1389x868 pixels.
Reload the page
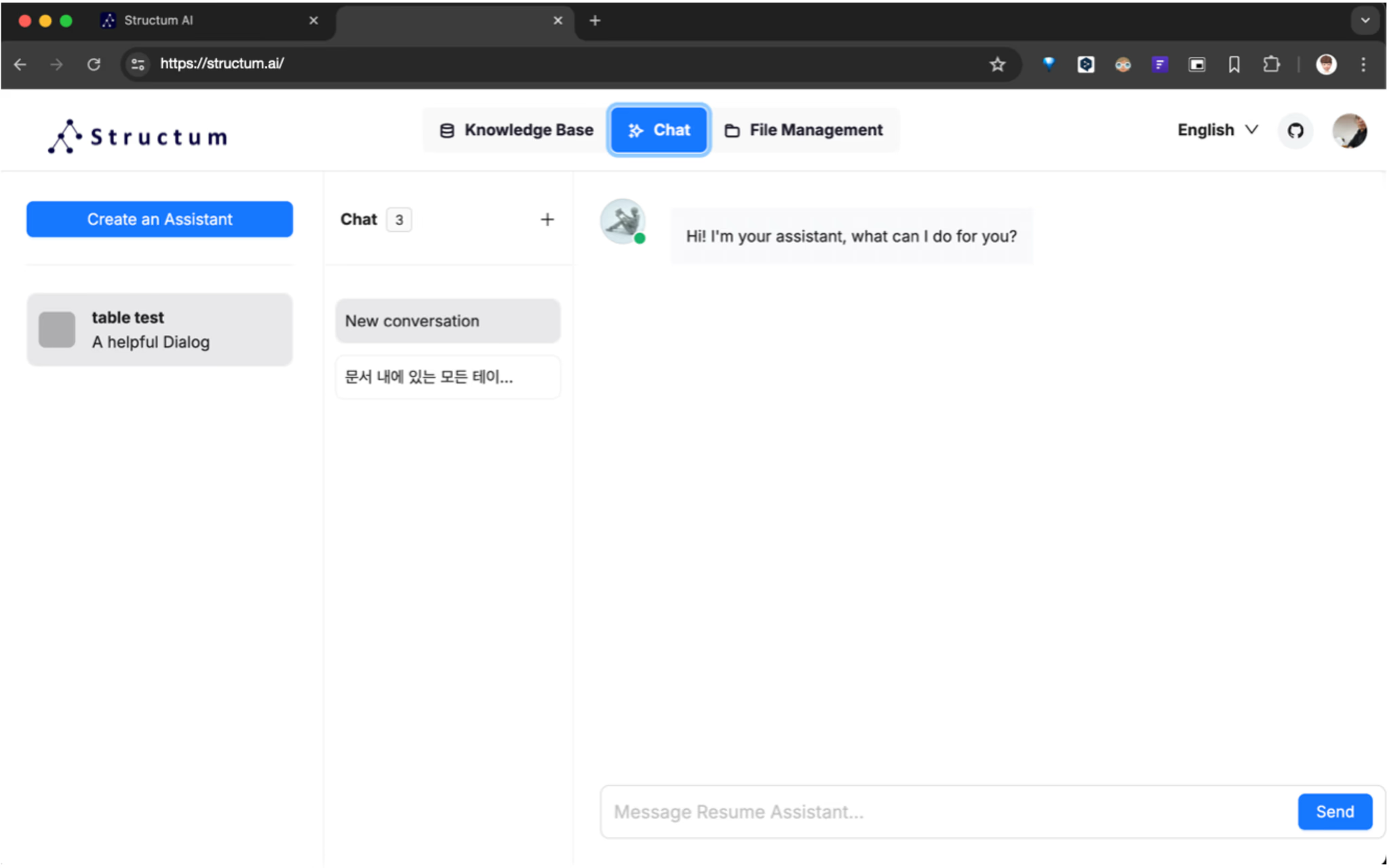94,64
